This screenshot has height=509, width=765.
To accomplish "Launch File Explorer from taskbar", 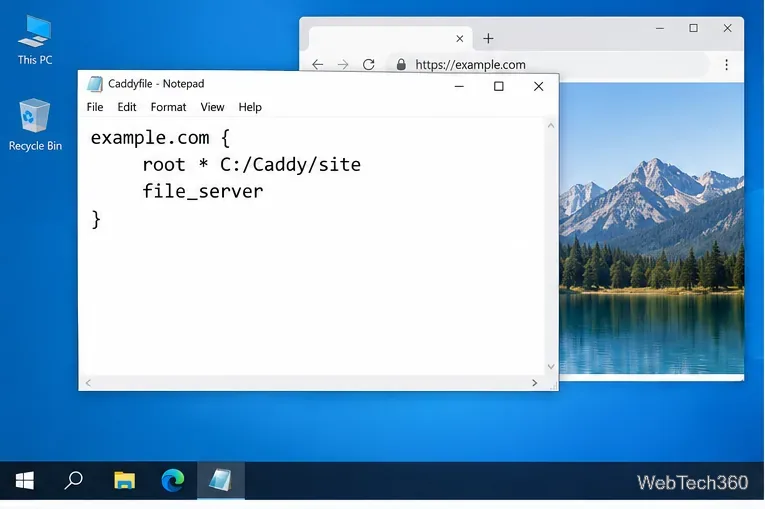I will pyautogui.click(x=124, y=481).
